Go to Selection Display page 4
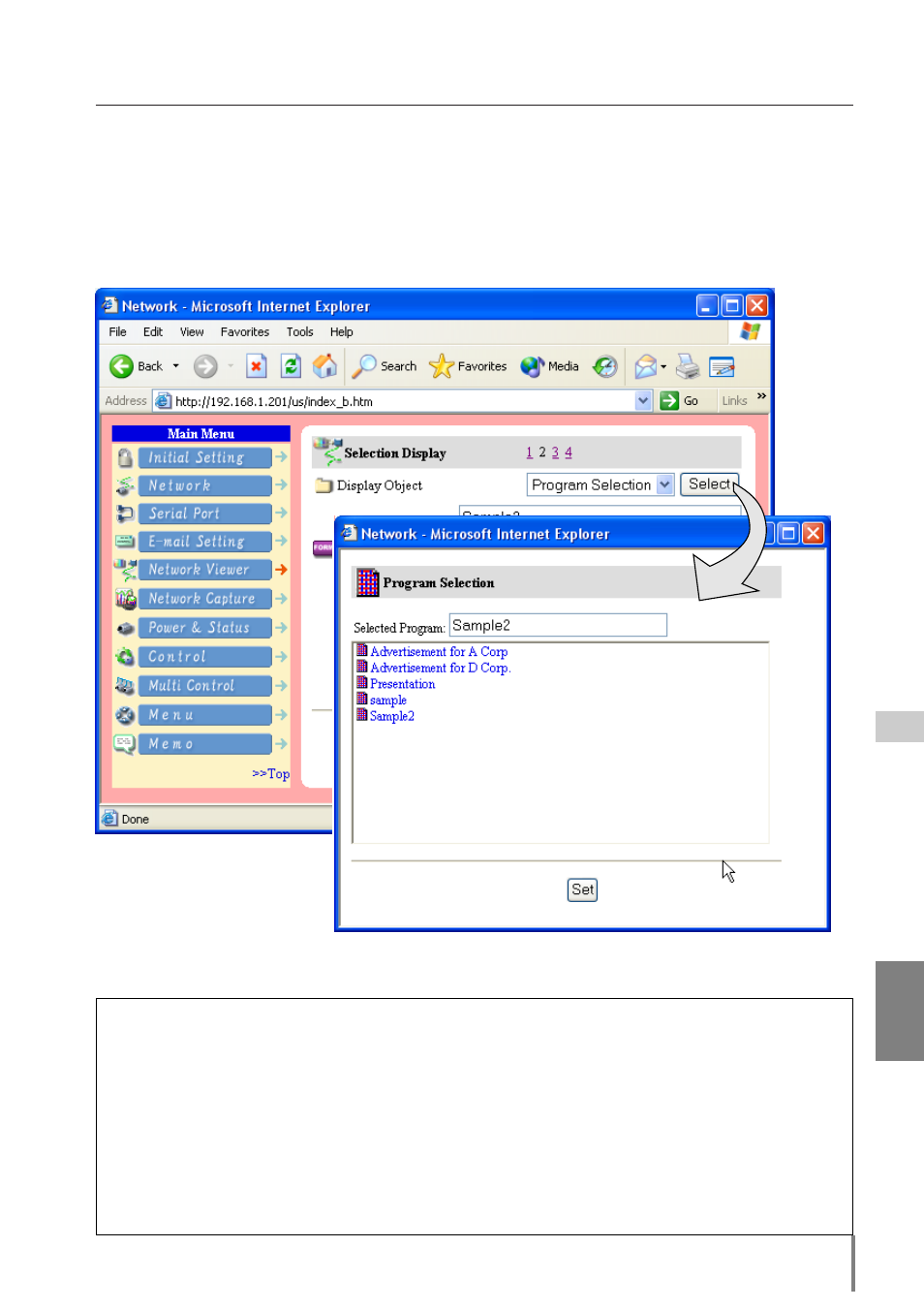Image resolution: width=924 pixels, height=1309 pixels. pos(569,452)
